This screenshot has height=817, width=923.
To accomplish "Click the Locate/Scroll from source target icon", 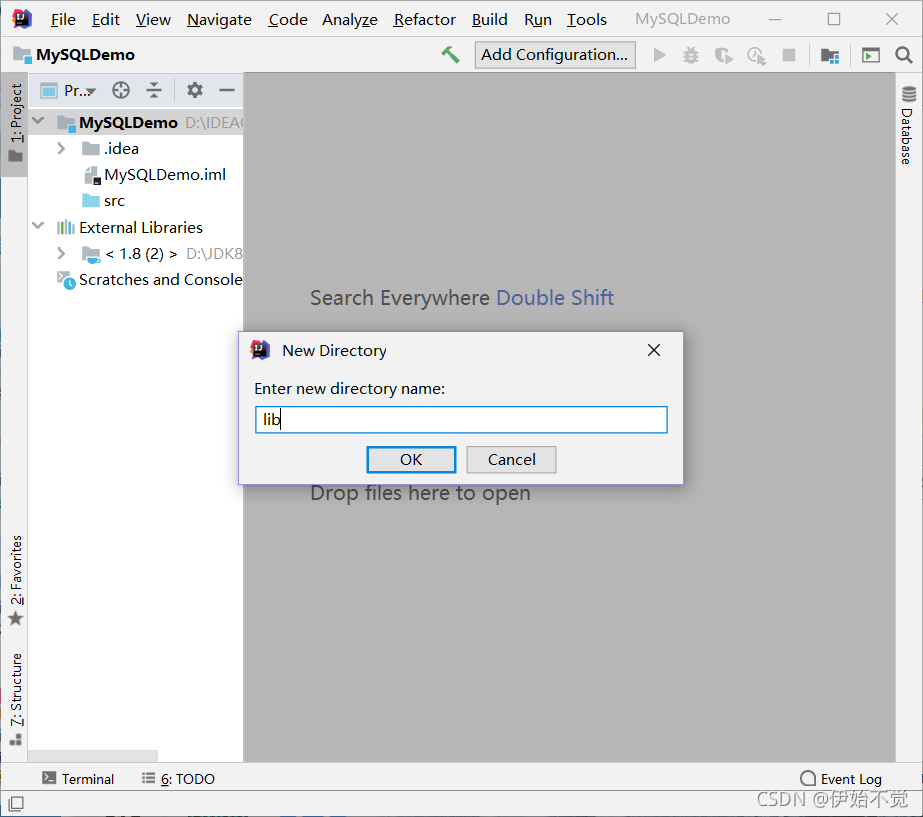I will coord(121,90).
